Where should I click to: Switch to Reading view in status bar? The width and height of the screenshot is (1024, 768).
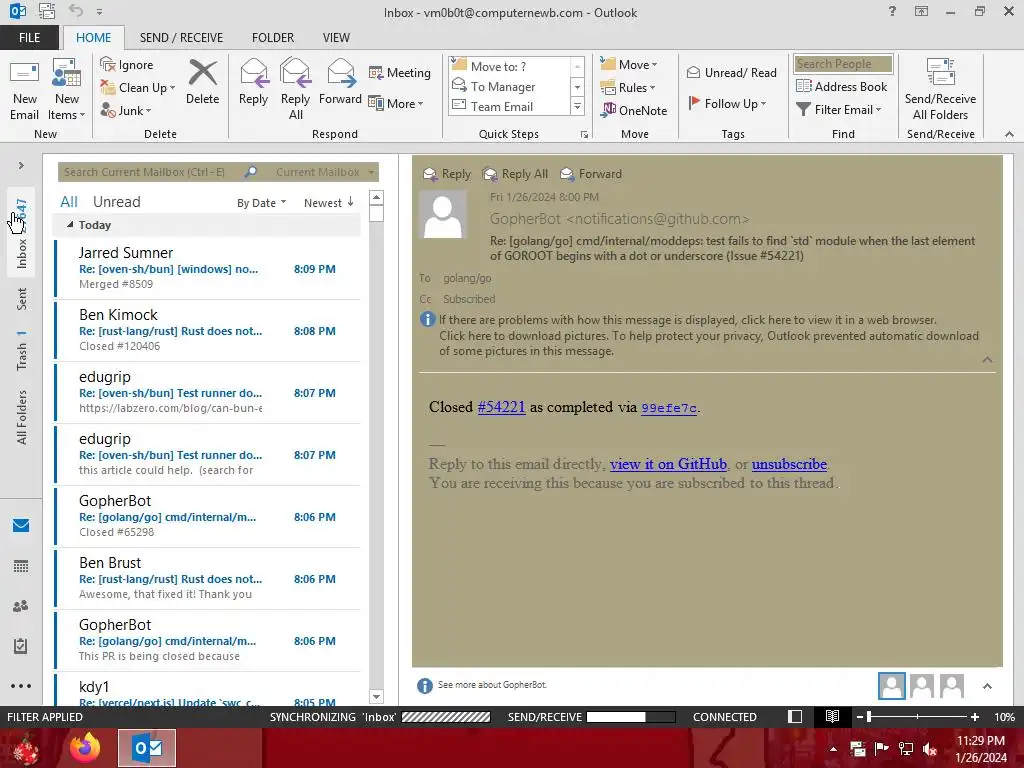832,716
